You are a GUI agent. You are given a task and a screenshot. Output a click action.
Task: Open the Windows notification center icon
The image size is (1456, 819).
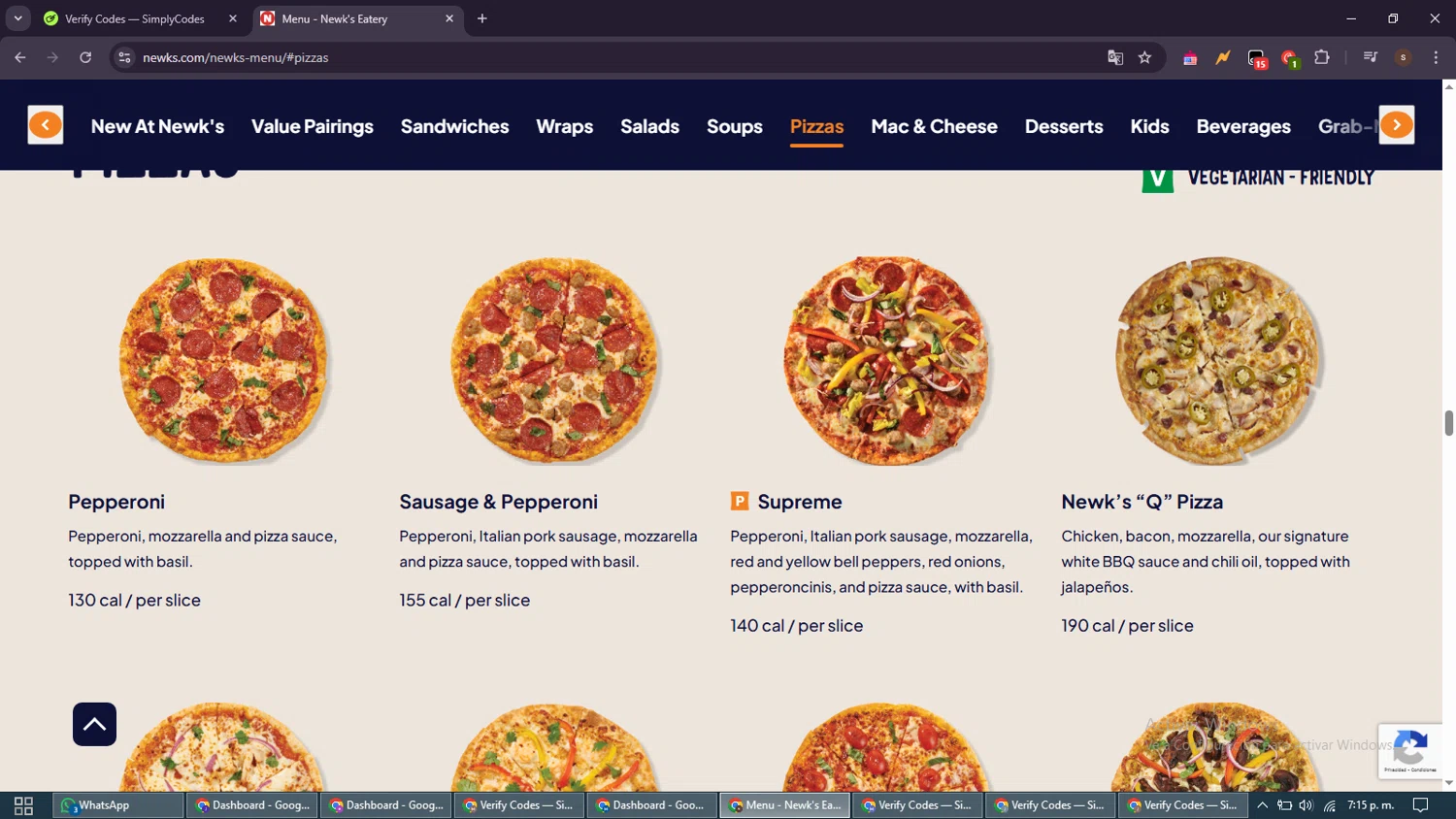(1420, 805)
